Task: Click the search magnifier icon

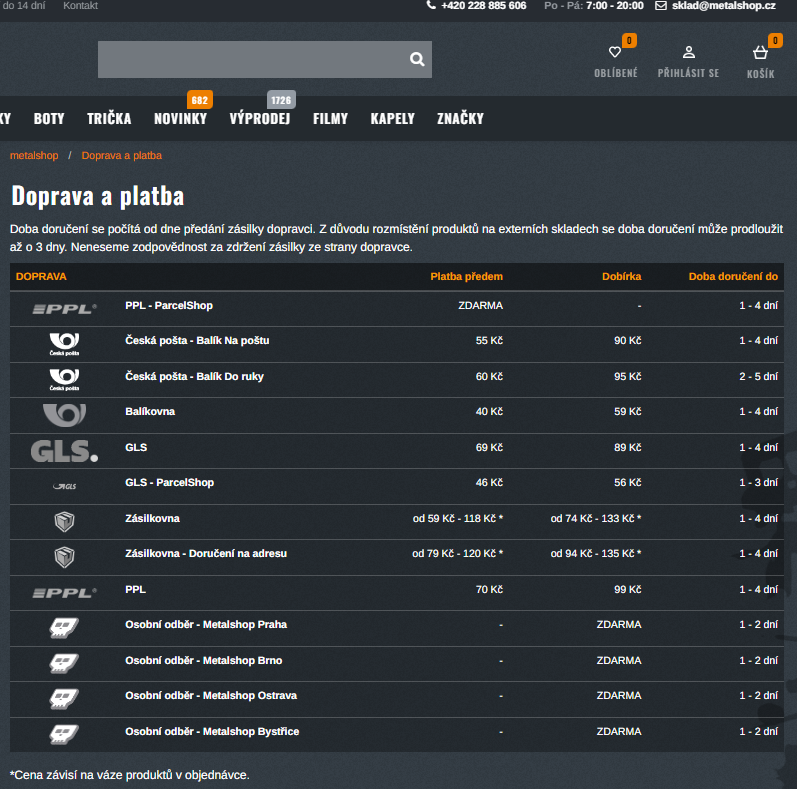Action: point(417,59)
